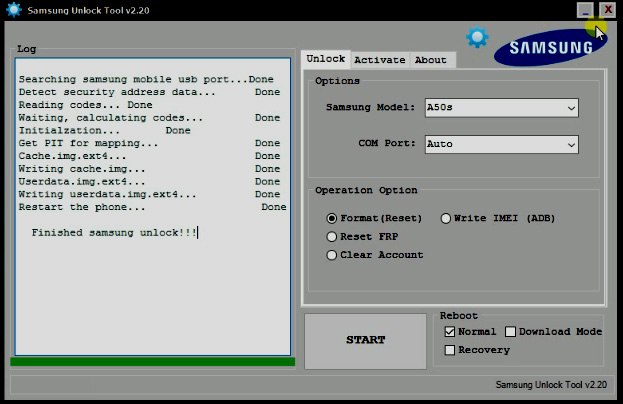Expand the Samsung Model dropdown arrow
This screenshot has width=623, height=404.
tap(571, 108)
